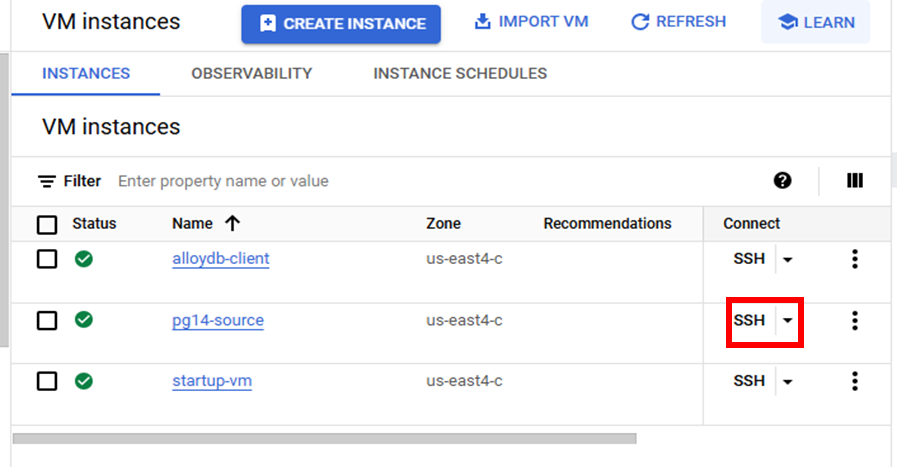
Task: Click the Create Instance button
Action: click(x=341, y=24)
